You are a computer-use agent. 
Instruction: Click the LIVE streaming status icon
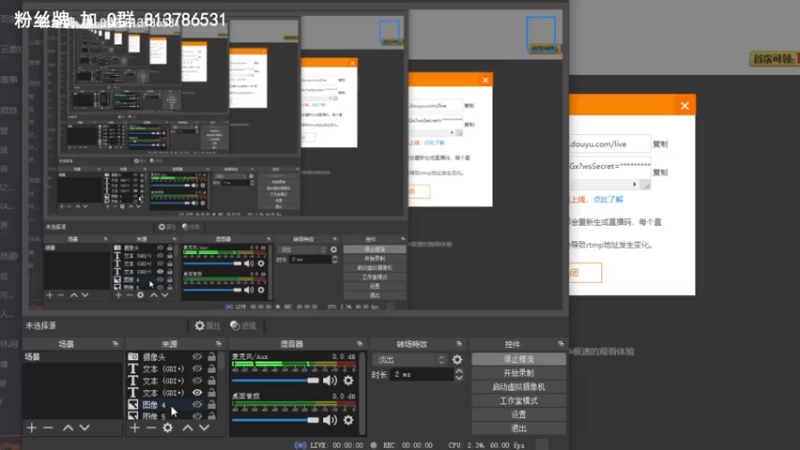pos(301,445)
